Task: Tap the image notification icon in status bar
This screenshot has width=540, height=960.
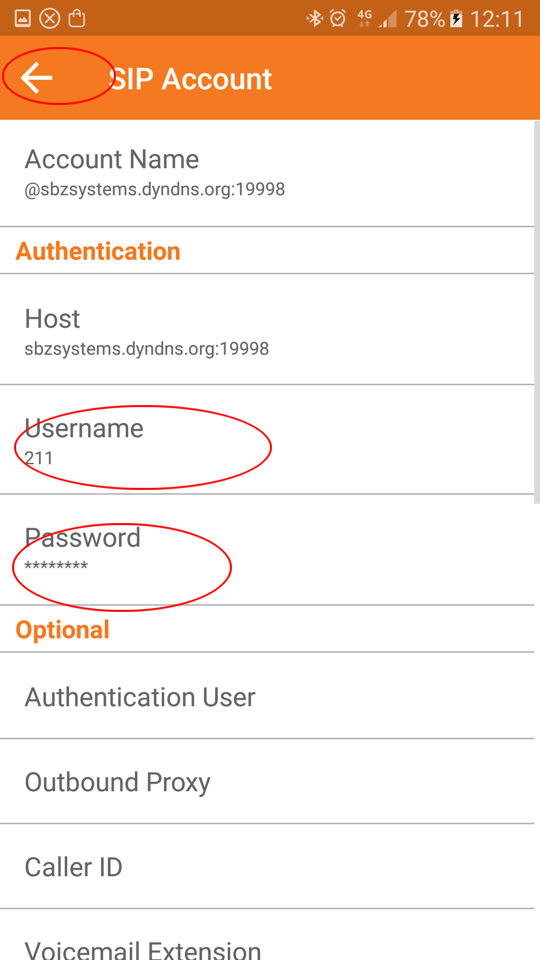Action: coord(22,19)
